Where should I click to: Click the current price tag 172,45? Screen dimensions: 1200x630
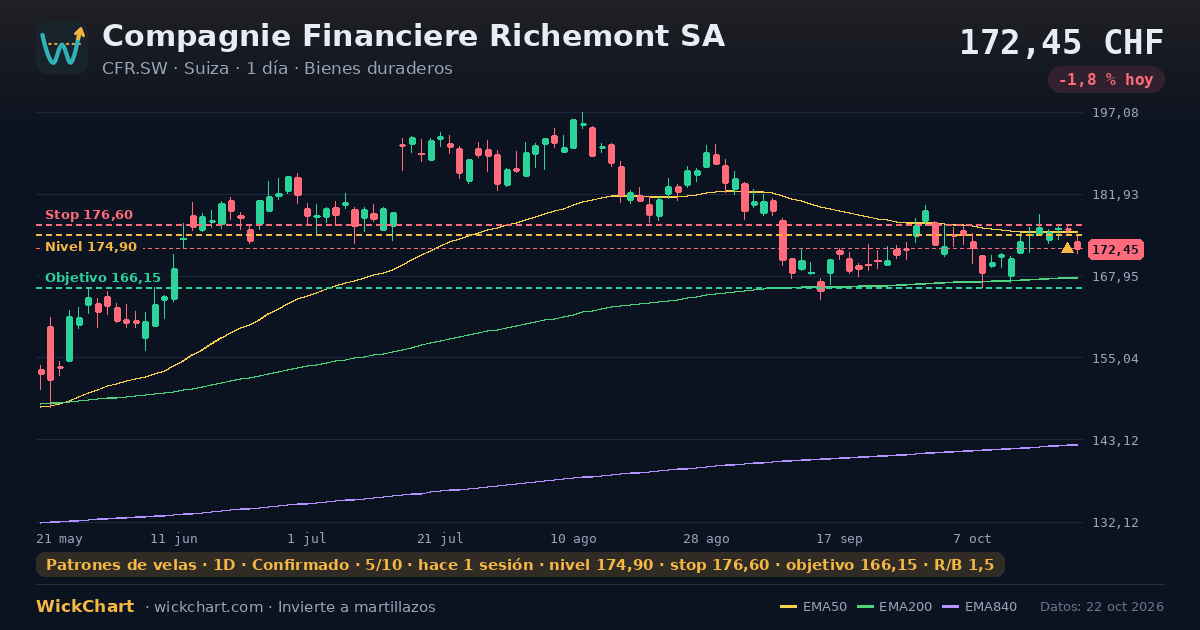[1115, 250]
